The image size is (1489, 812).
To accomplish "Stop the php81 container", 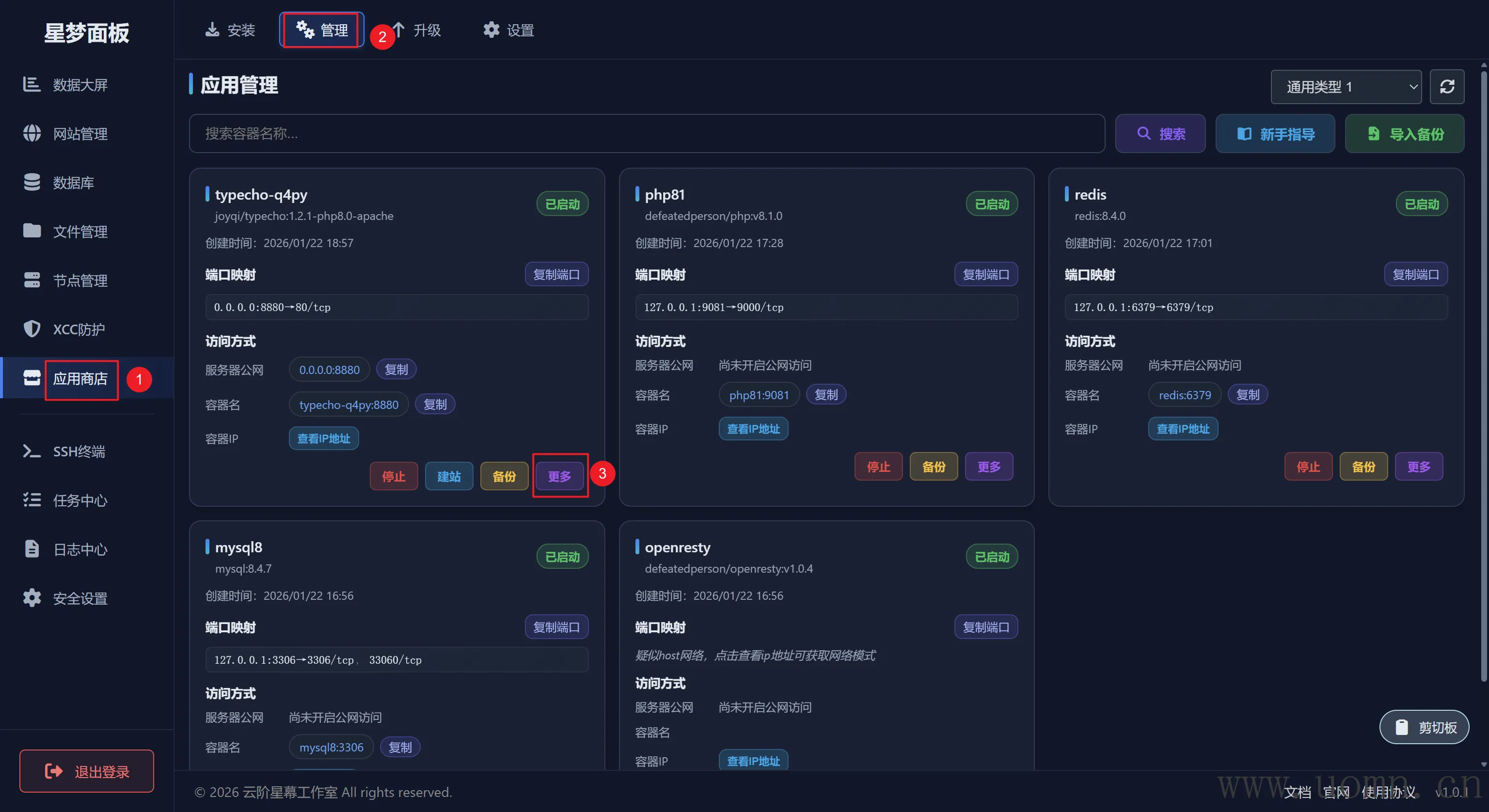I will 878,467.
